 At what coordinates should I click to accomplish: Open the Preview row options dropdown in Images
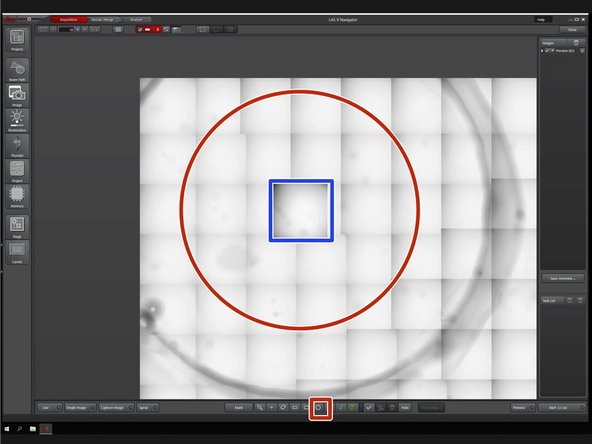tap(582, 51)
